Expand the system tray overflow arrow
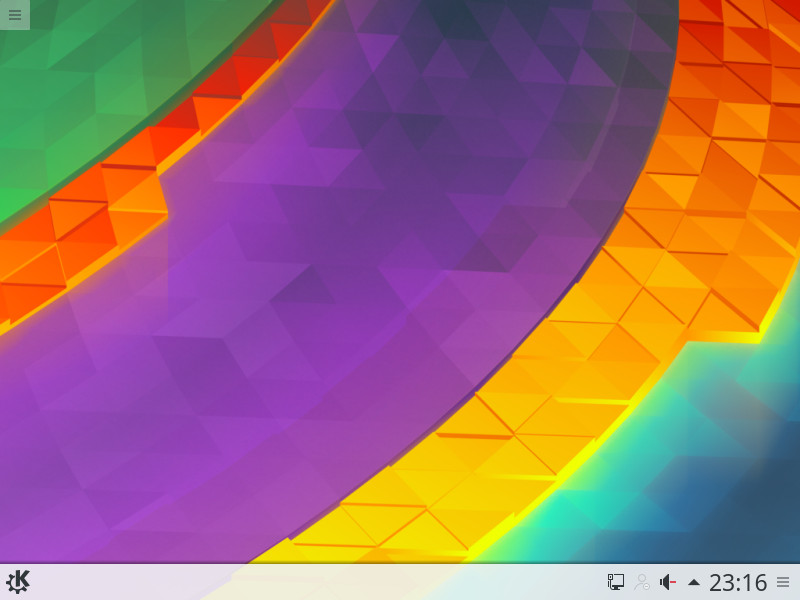 click(692, 581)
